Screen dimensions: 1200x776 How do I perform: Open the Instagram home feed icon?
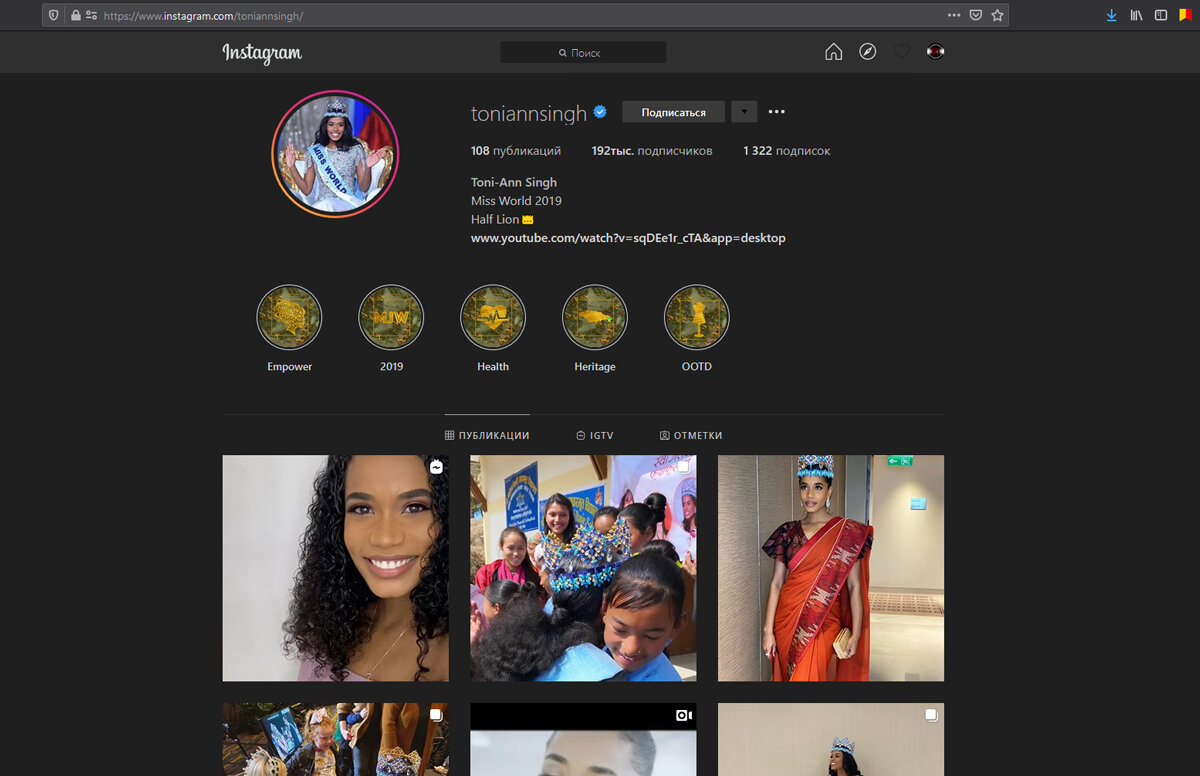[833, 52]
